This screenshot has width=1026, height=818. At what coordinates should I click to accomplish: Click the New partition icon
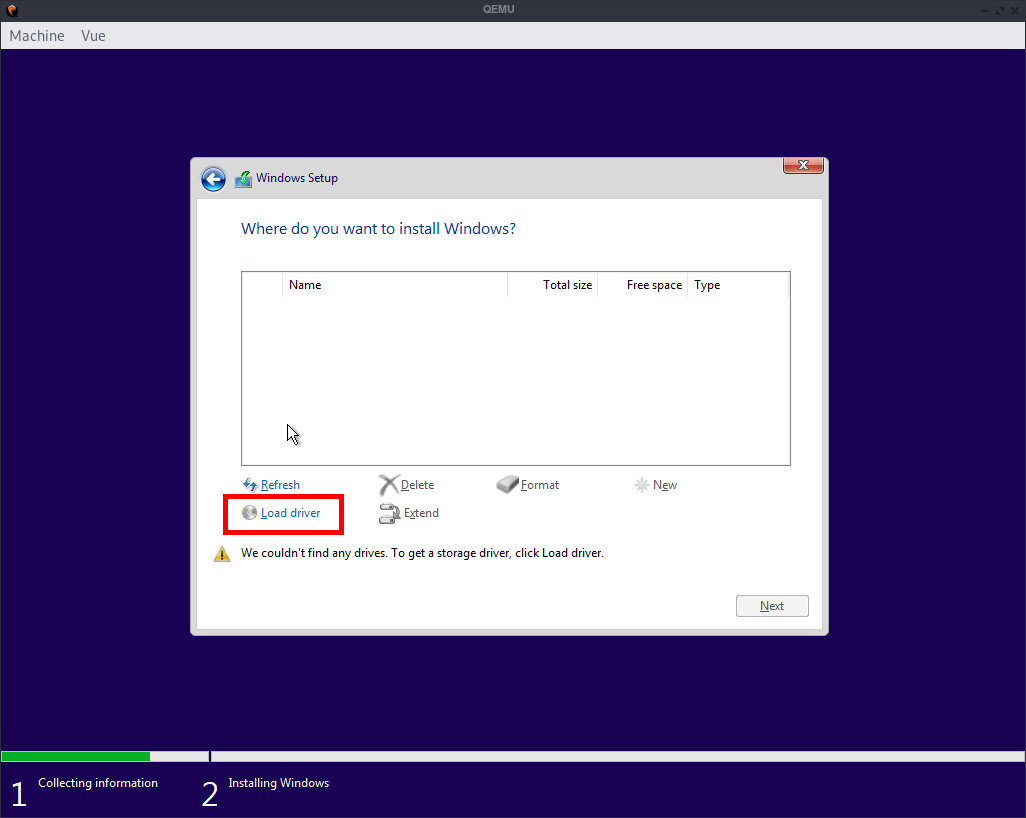pyautogui.click(x=641, y=485)
